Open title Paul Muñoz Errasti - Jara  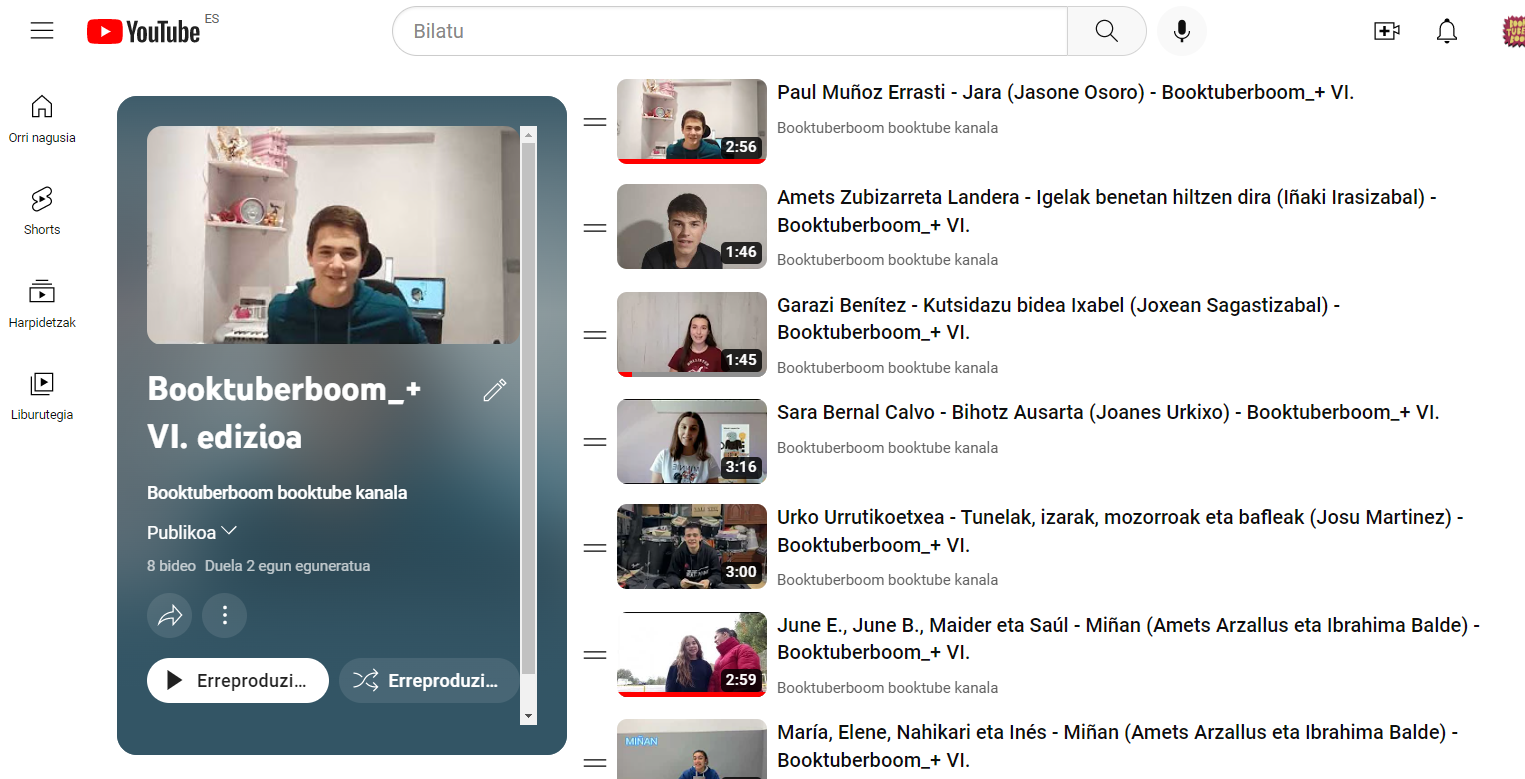point(1065,93)
